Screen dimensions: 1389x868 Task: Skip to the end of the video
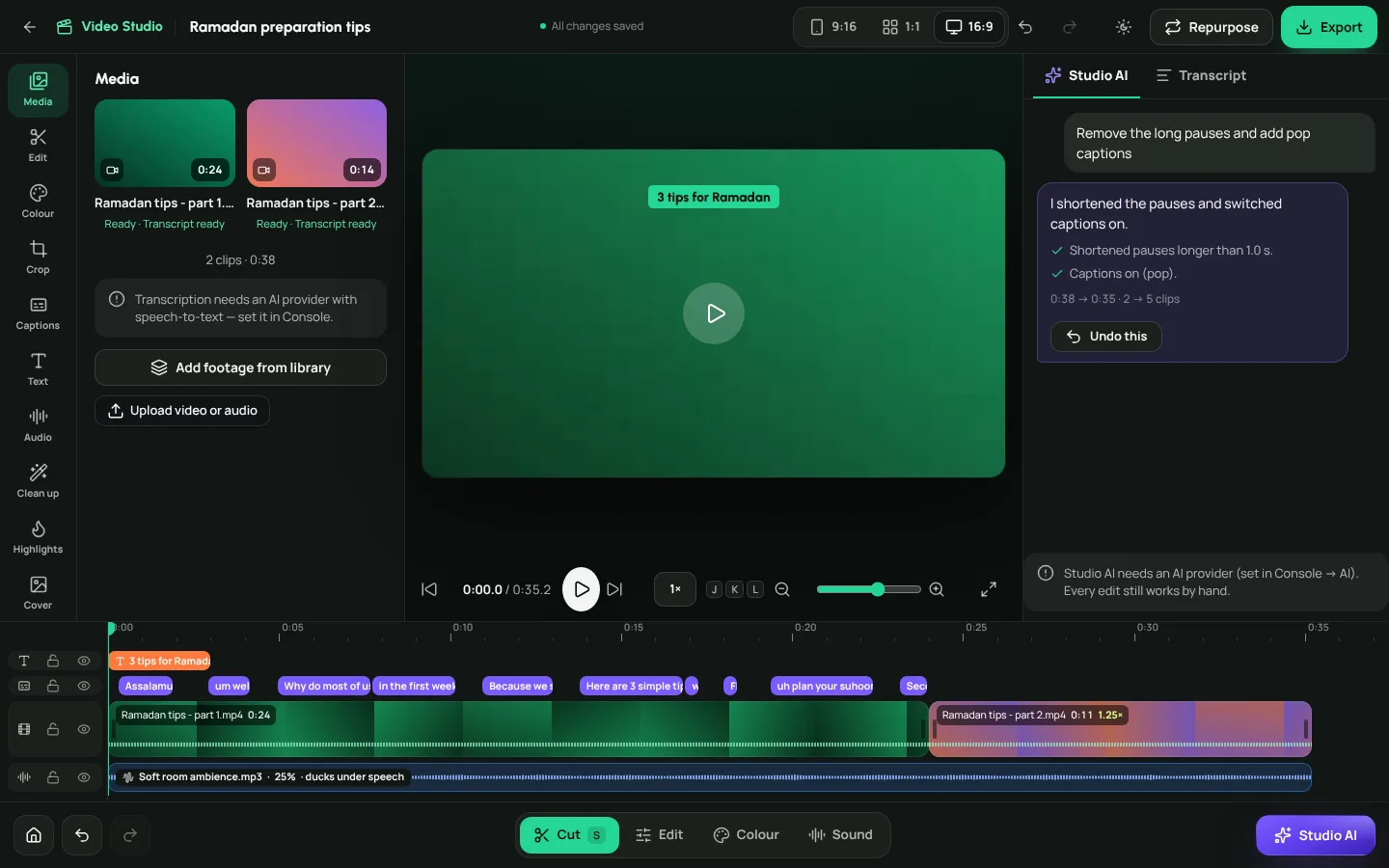(614, 589)
